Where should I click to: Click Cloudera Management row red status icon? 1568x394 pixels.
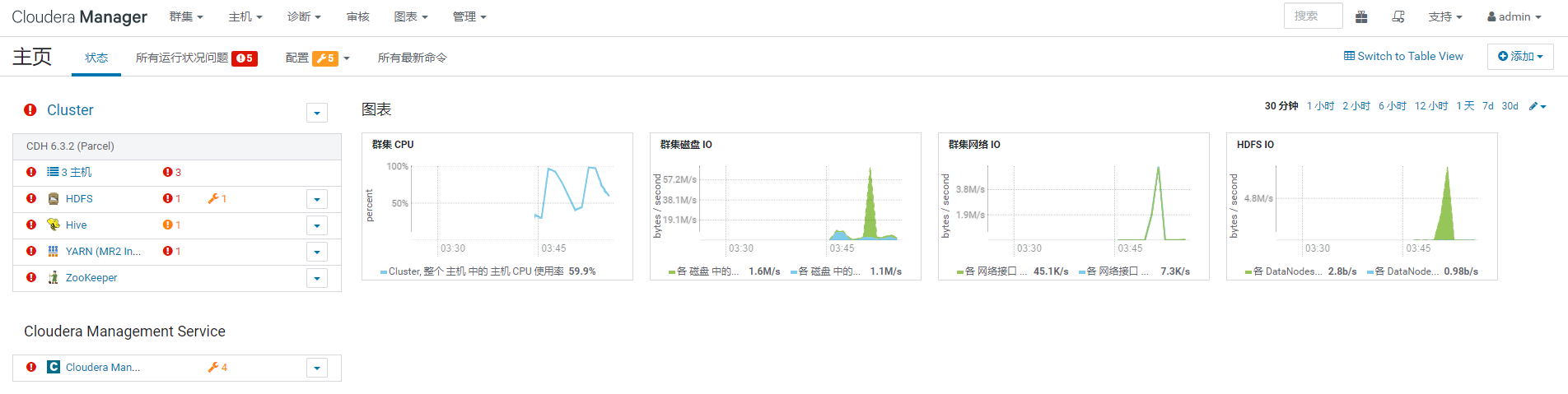coord(31,367)
